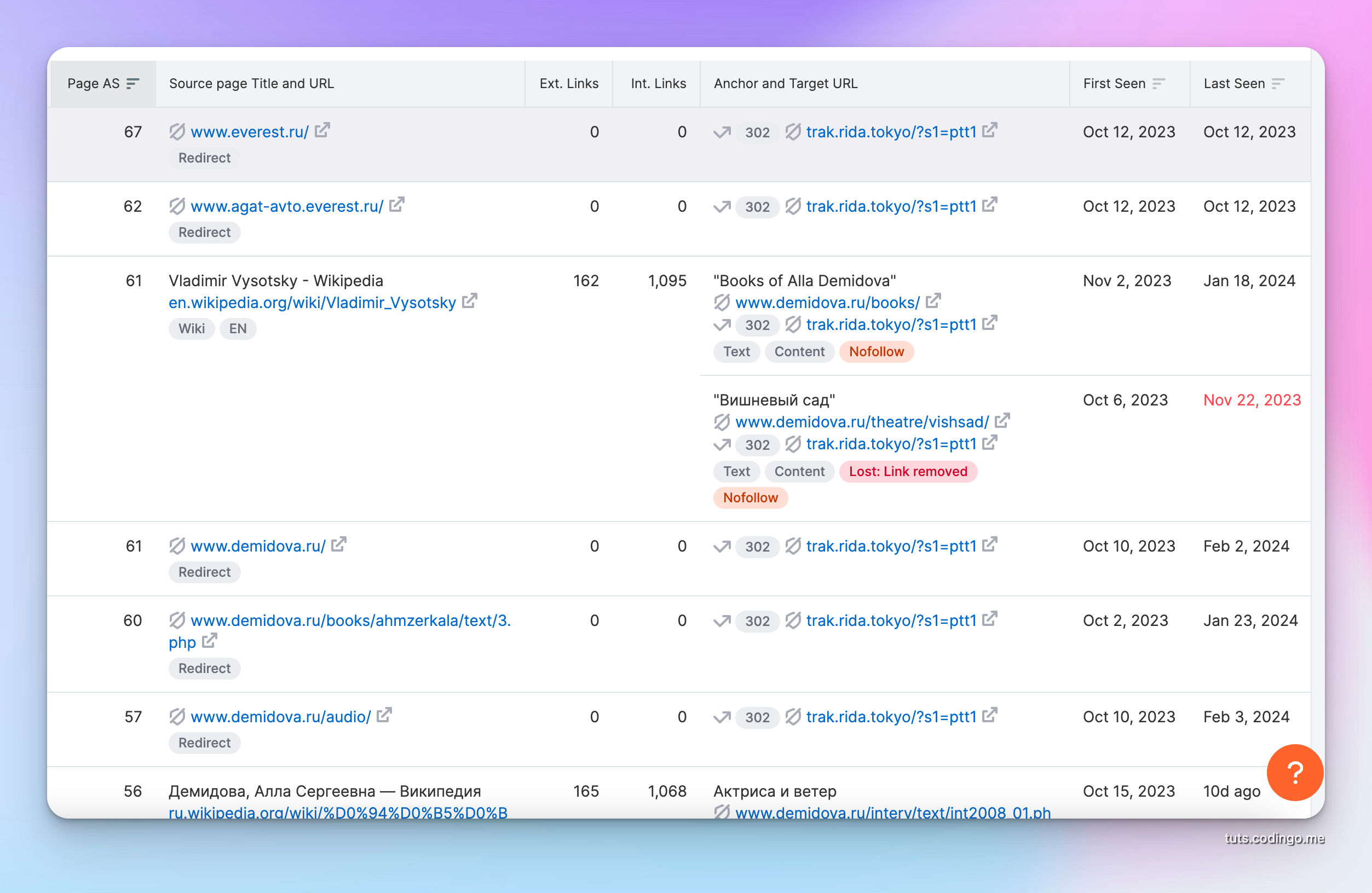Open www.agat-avto.everest.ru/ source link

coord(287,206)
